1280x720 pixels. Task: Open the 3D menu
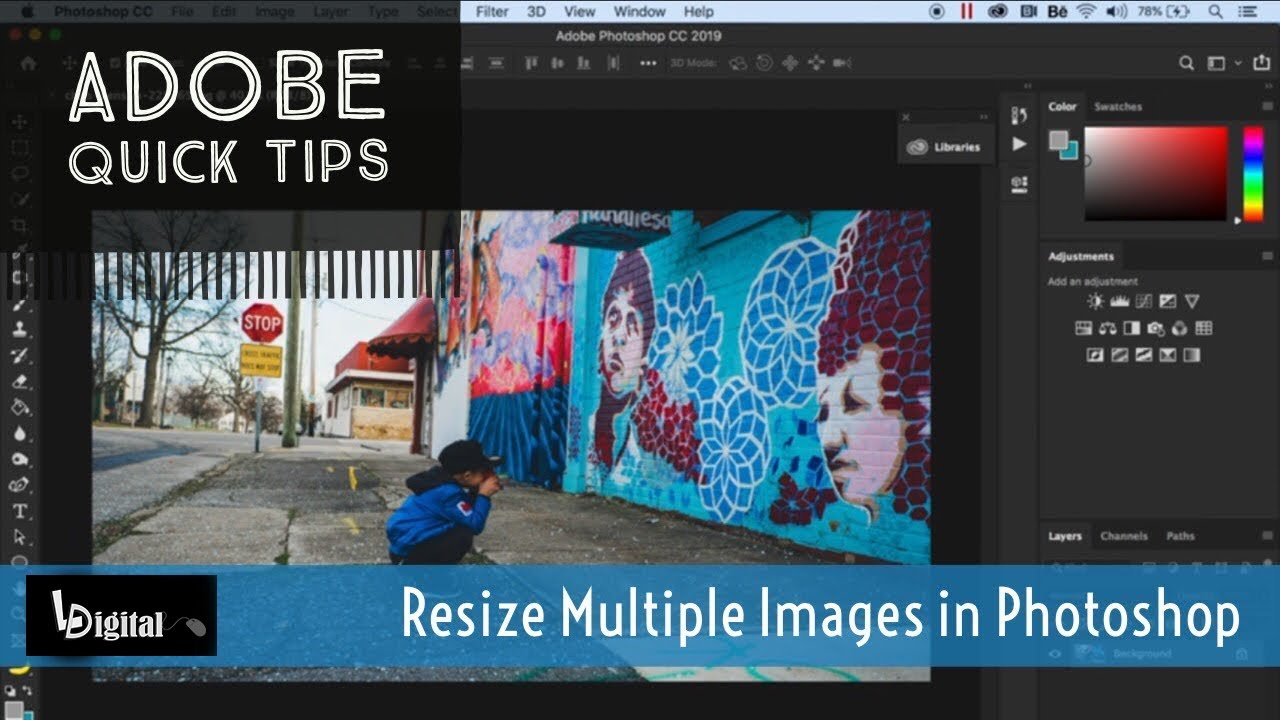pos(537,12)
